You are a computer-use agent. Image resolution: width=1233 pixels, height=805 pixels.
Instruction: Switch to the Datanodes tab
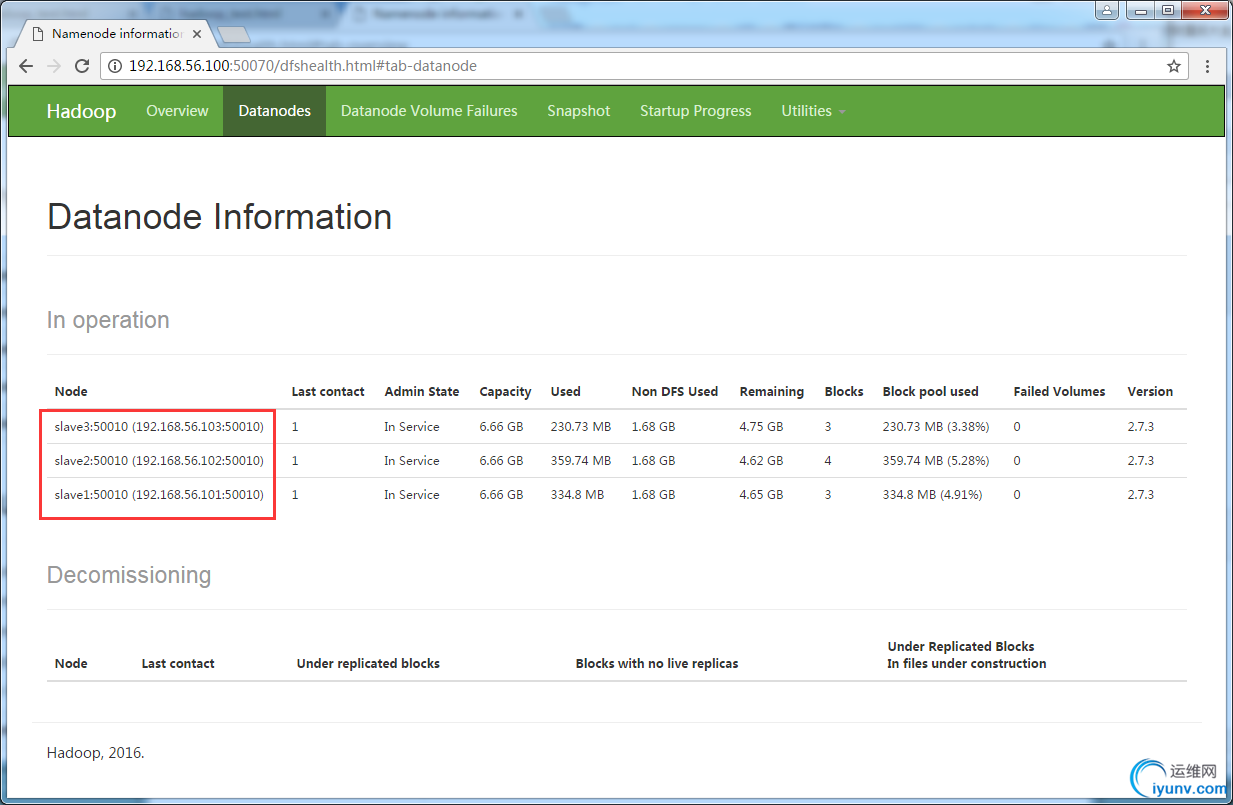coord(274,111)
